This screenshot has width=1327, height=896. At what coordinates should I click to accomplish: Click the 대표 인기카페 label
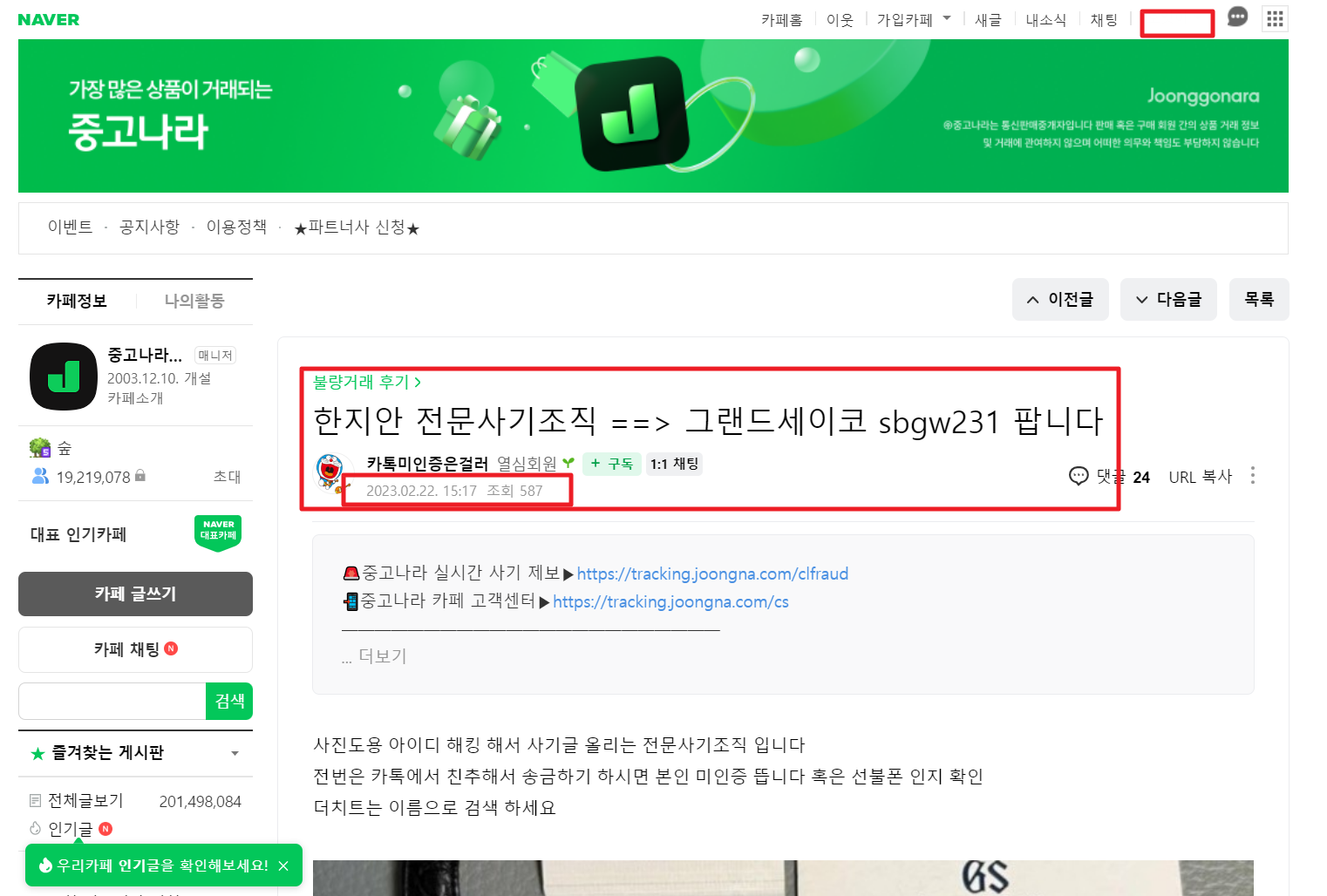[x=78, y=534]
